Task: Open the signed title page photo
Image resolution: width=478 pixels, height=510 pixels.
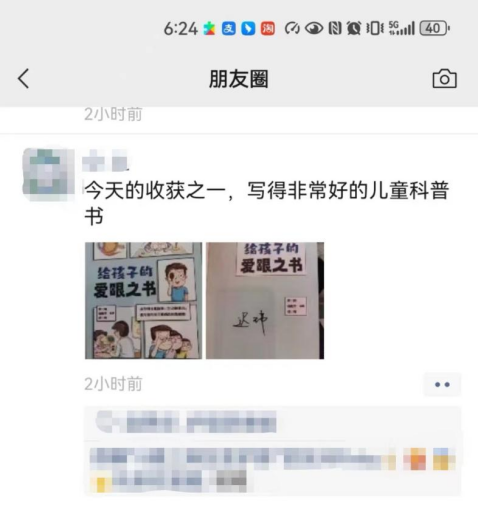Action: [265, 301]
